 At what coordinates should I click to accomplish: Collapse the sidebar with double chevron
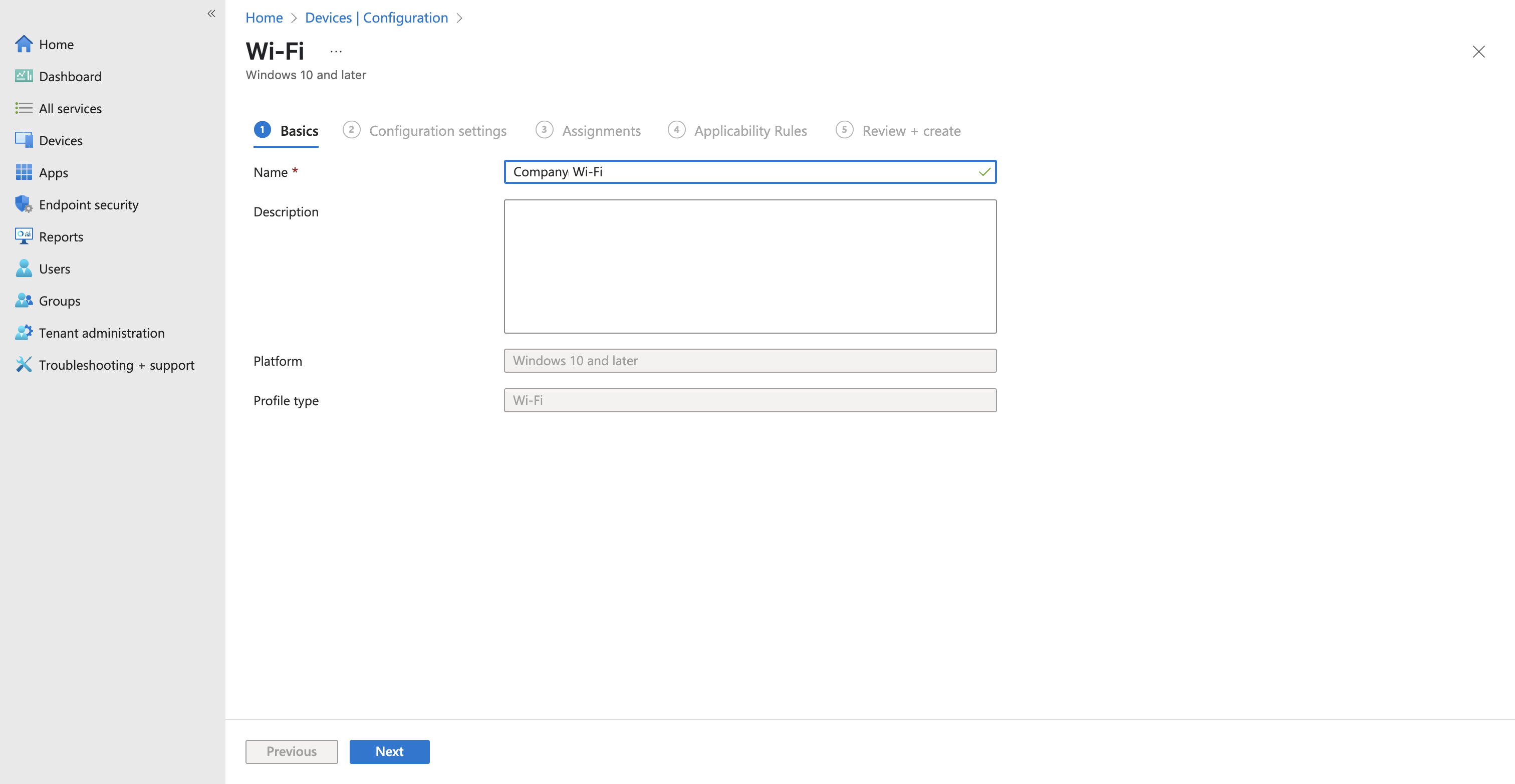211,14
